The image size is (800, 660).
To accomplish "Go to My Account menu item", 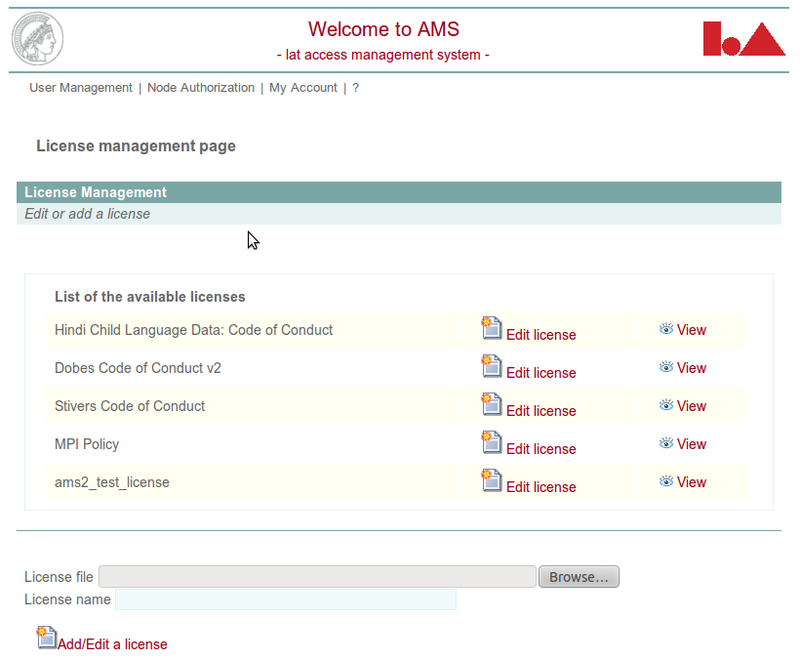I will [303, 88].
